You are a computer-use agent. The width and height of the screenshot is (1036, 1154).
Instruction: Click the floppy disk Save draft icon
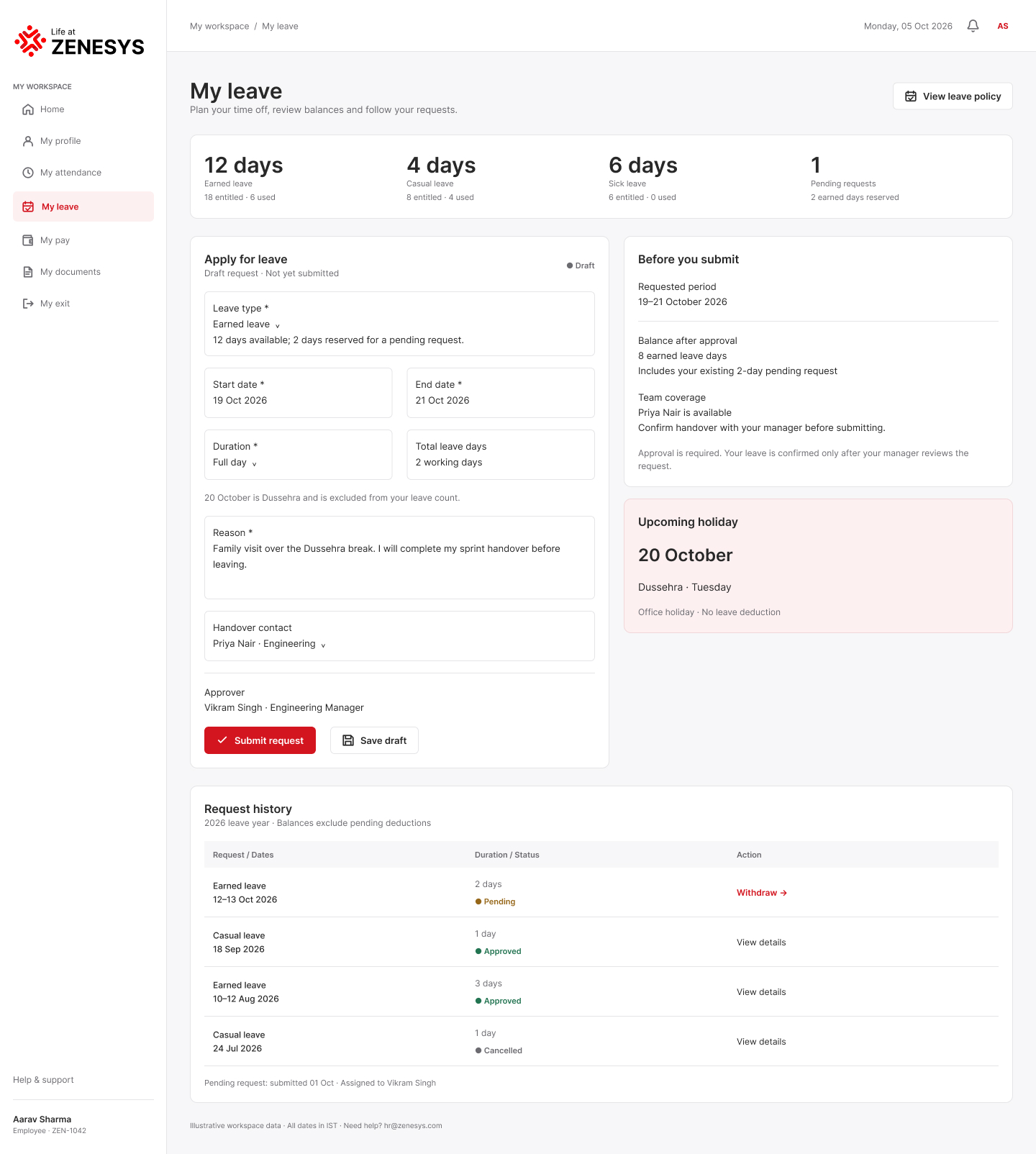click(x=348, y=740)
